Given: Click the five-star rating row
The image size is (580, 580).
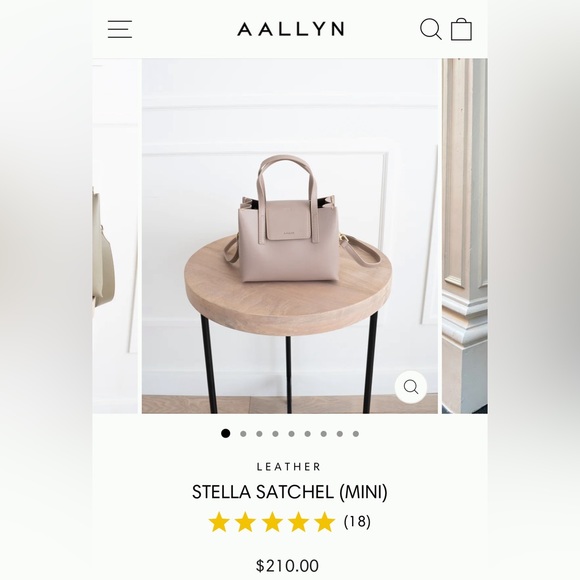Looking at the screenshot, I should 272,522.
